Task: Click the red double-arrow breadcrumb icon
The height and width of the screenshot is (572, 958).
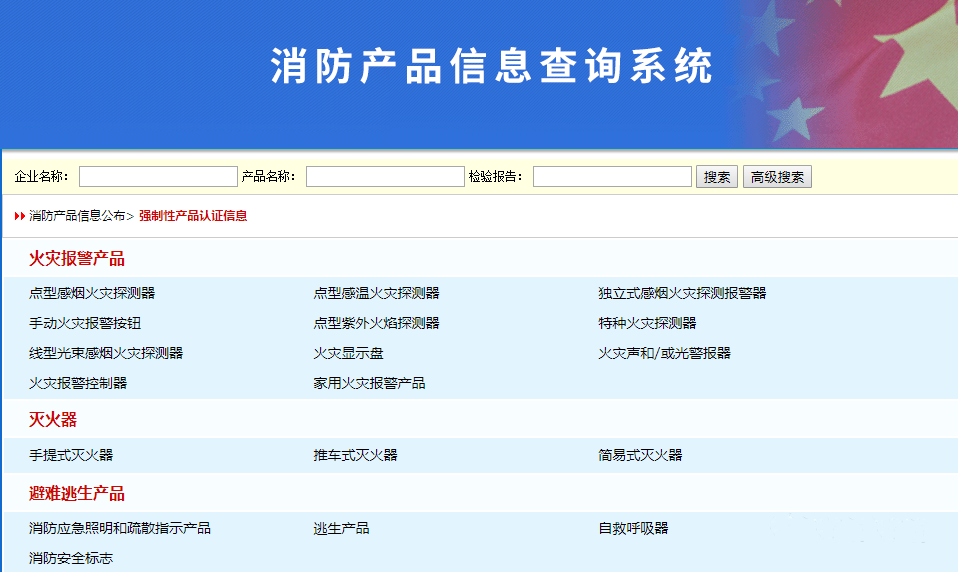Action: click(20, 216)
